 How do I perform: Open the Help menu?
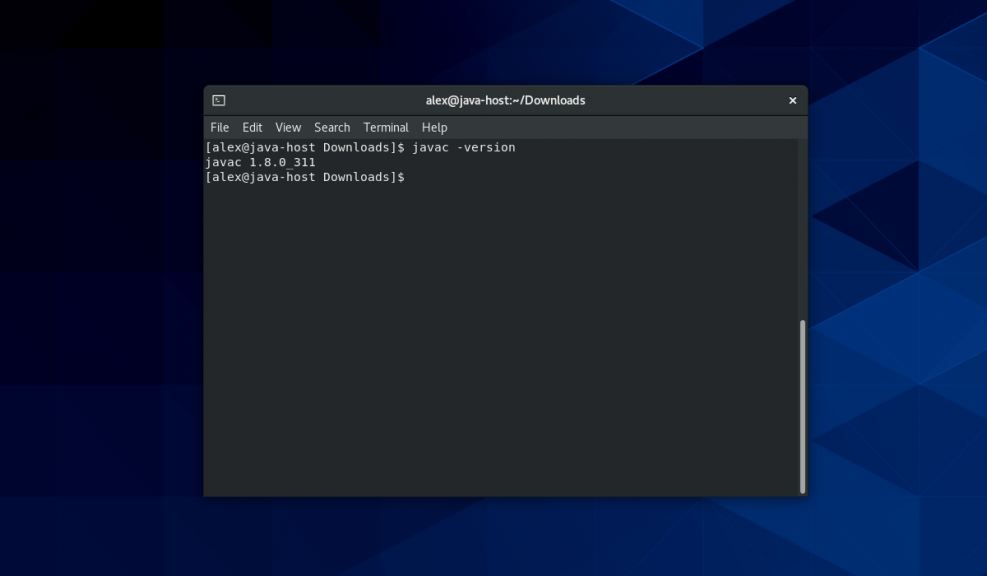tap(434, 127)
